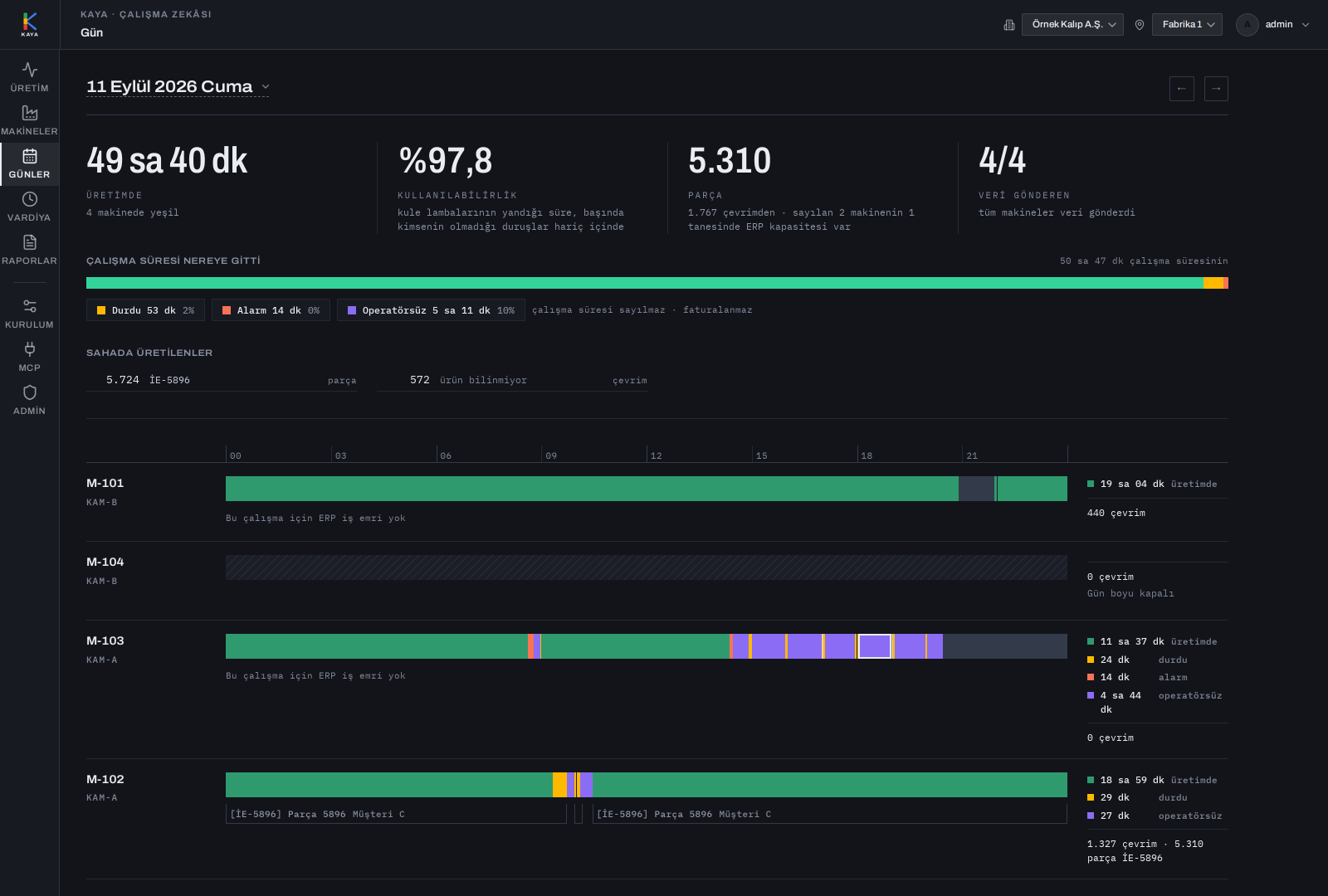Click M-102's 1.327 çevrim summary
This screenshot has width=1328, height=896.
click(x=1145, y=850)
